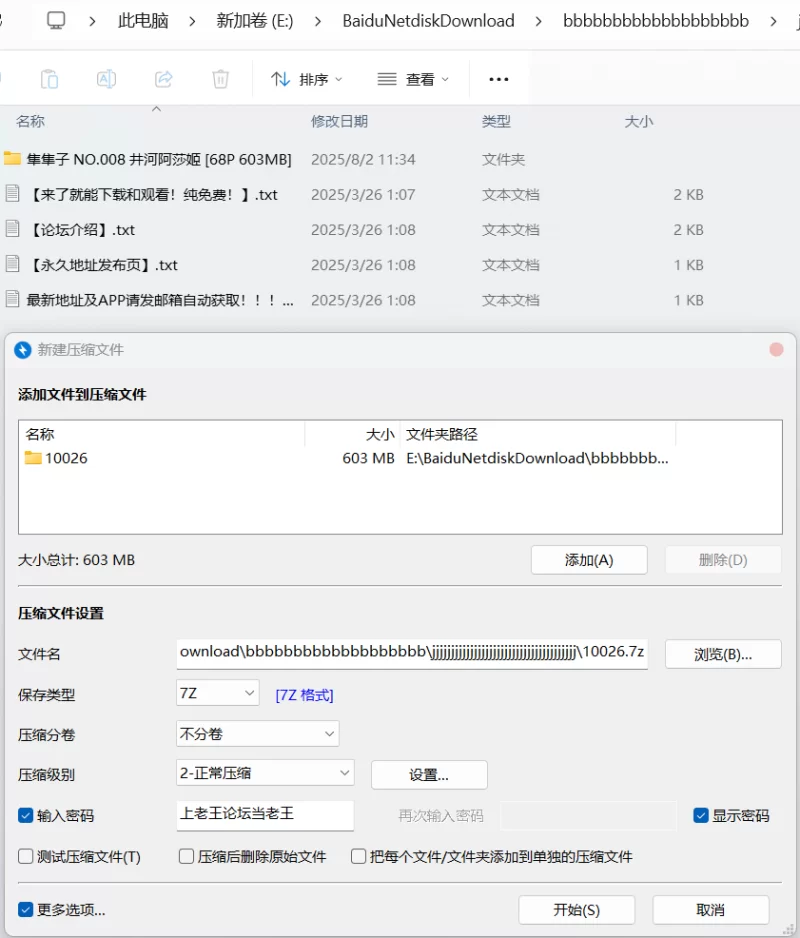Click the delete trash icon in Explorer toolbar

click(220, 79)
